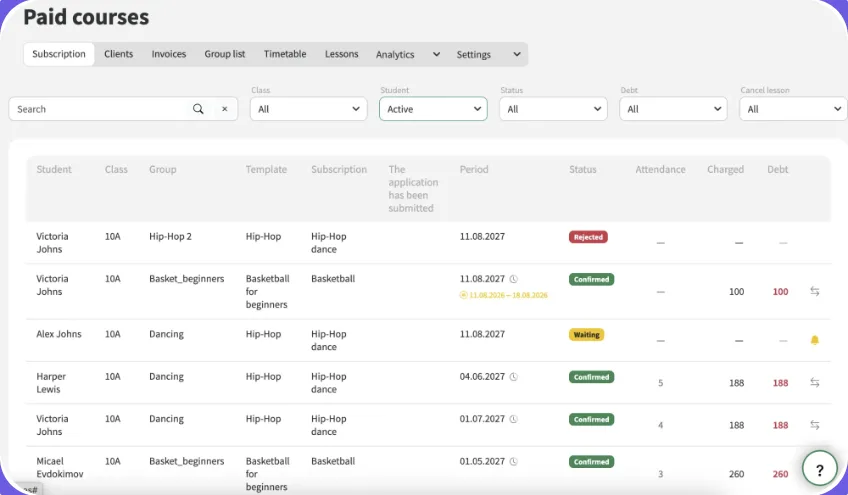Image resolution: width=848 pixels, height=495 pixels.
Task: Go to the Timetable tab
Action: coord(285,54)
